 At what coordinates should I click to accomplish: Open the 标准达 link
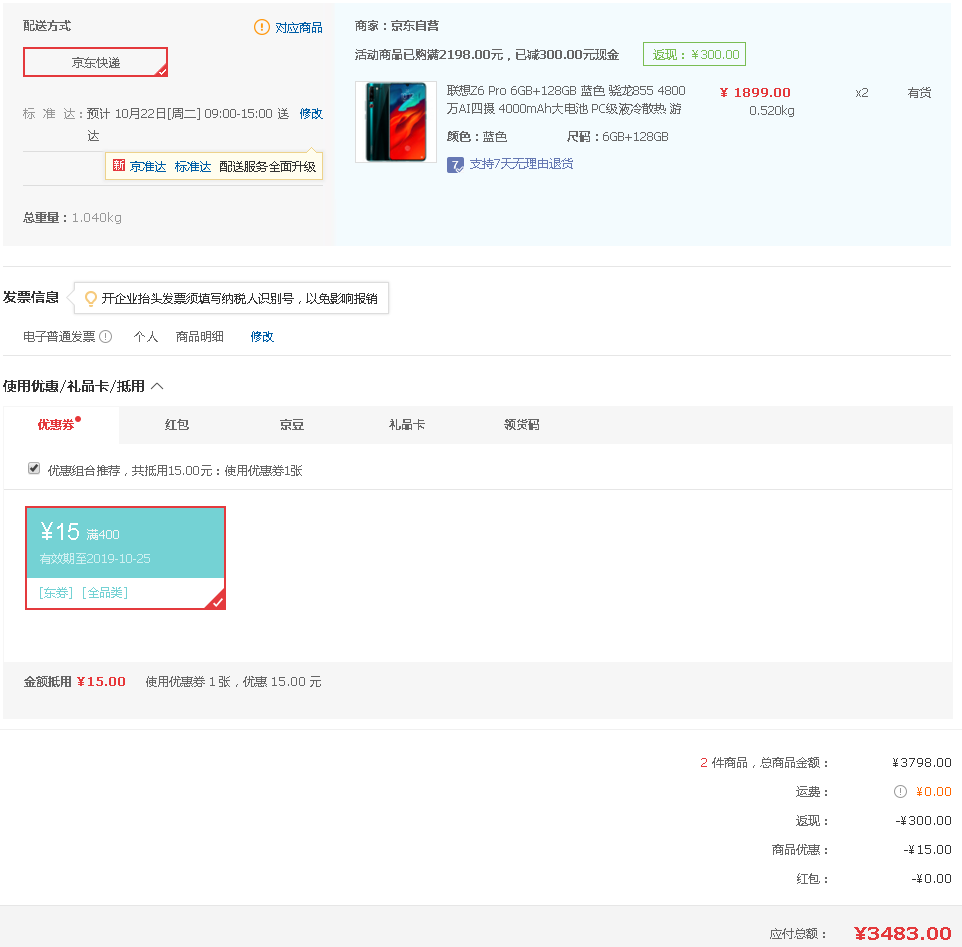(x=193, y=166)
